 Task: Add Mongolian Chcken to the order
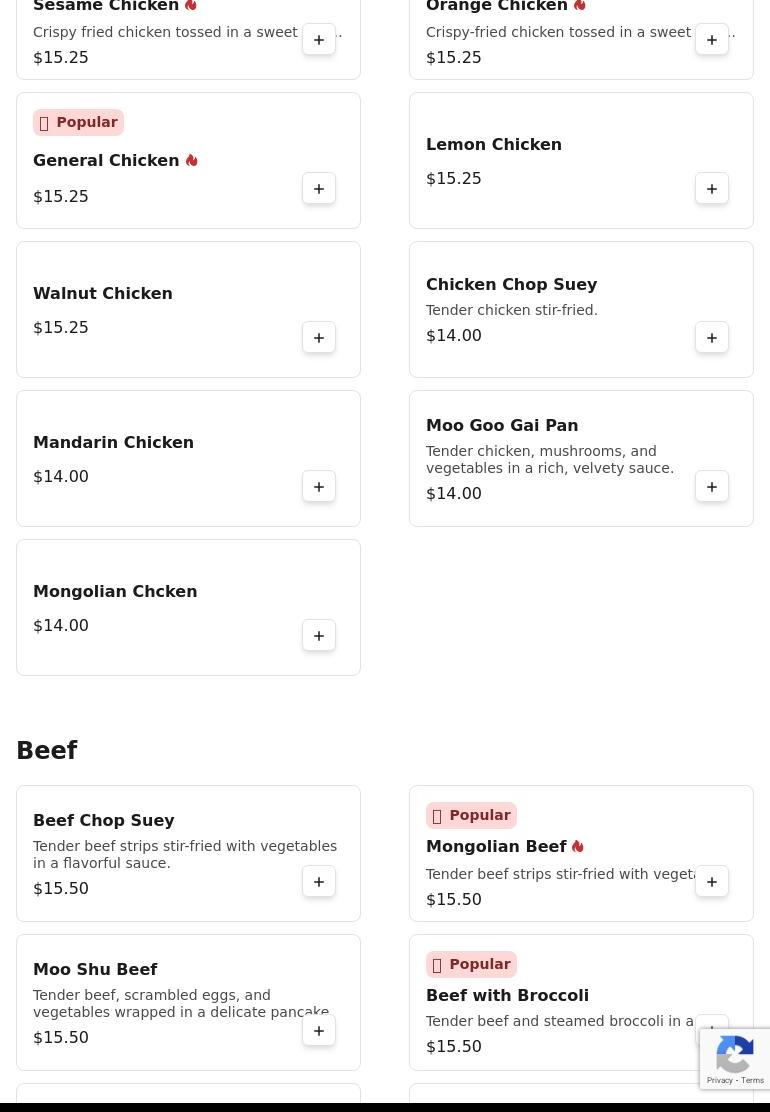pos(319,636)
